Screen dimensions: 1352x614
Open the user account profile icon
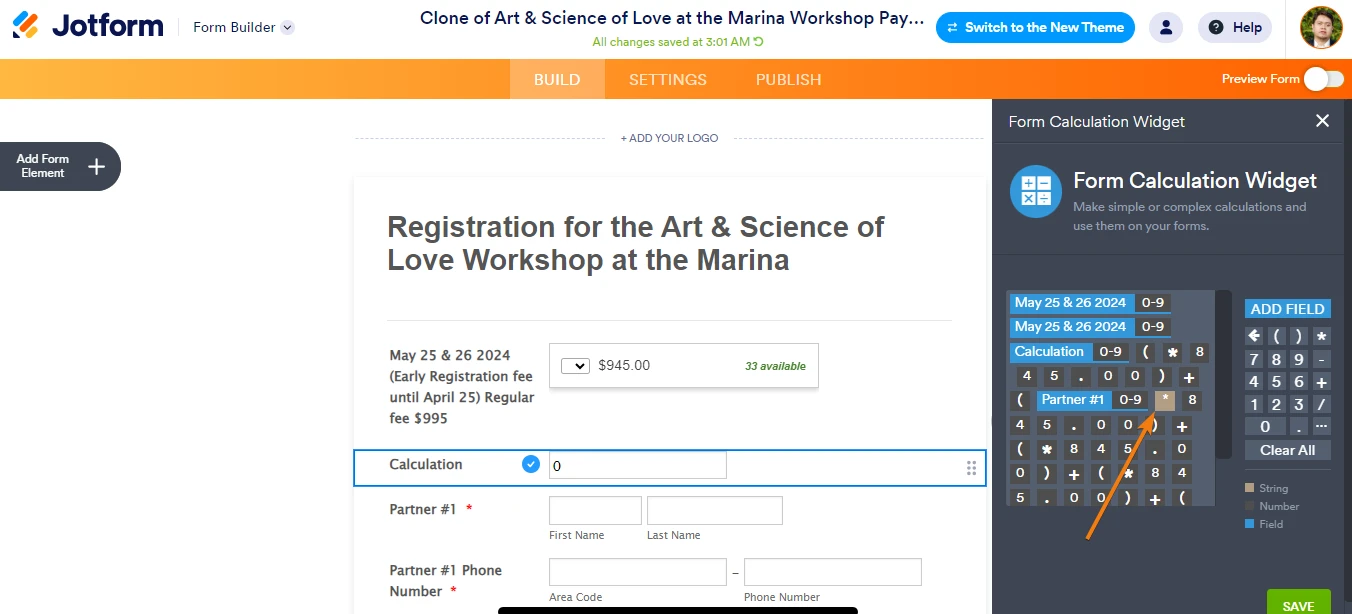(x=1166, y=28)
